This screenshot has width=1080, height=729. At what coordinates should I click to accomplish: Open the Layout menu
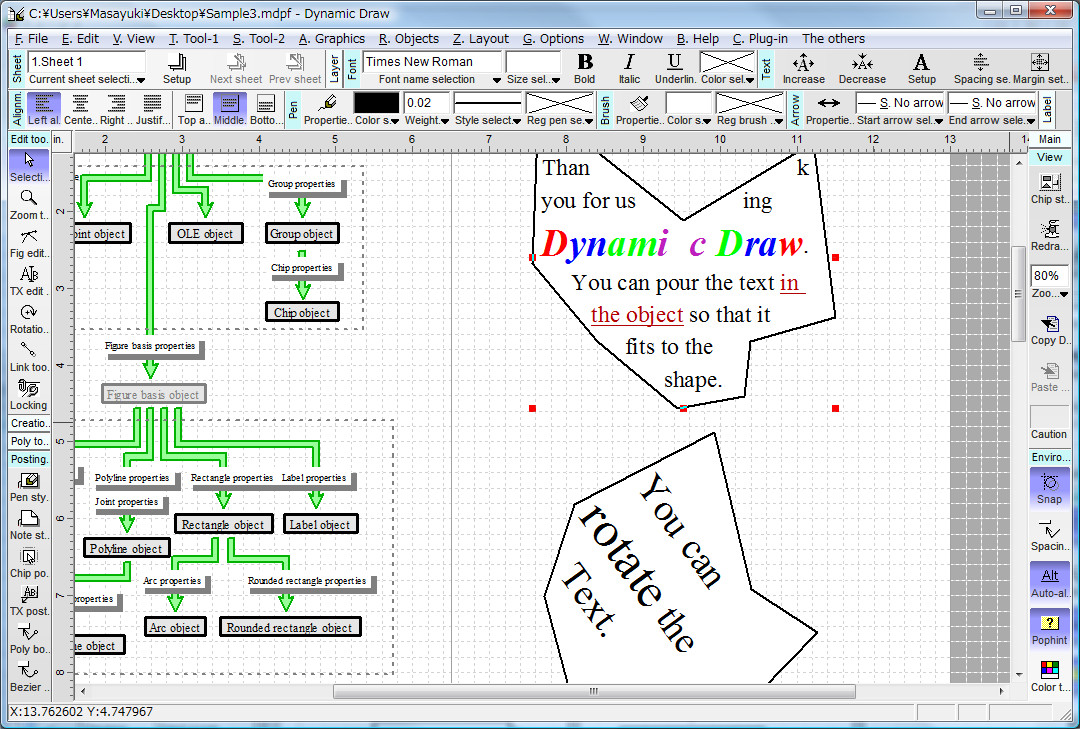(x=481, y=39)
